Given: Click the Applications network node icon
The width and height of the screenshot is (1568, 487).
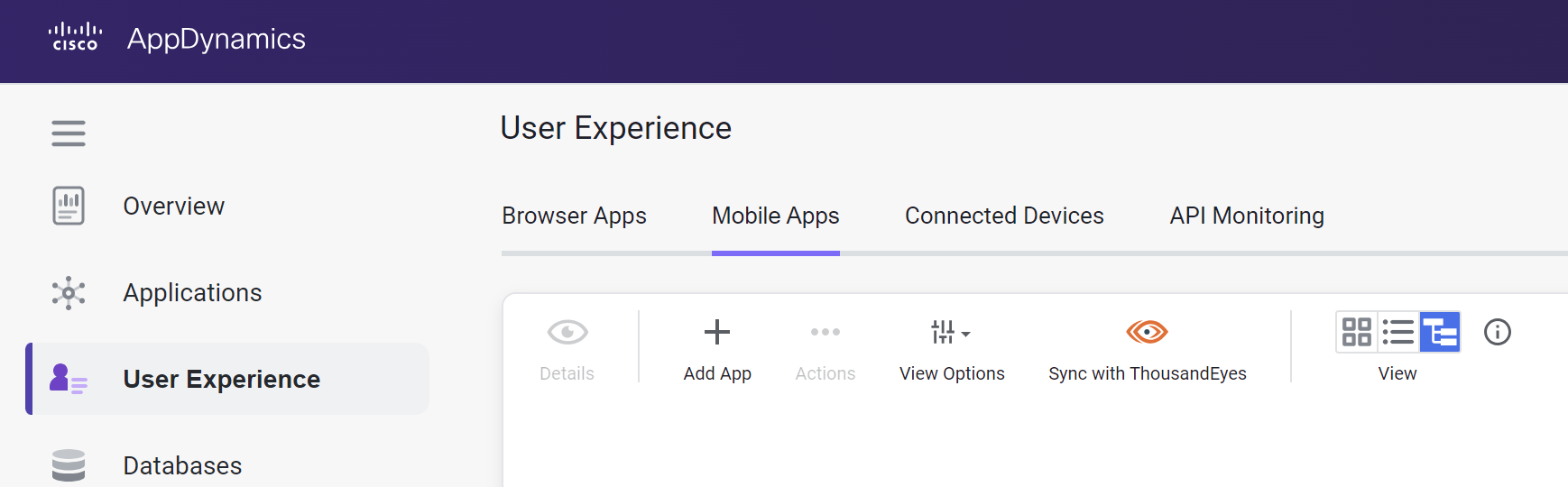Looking at the screenshot, I should click(69, 293).
